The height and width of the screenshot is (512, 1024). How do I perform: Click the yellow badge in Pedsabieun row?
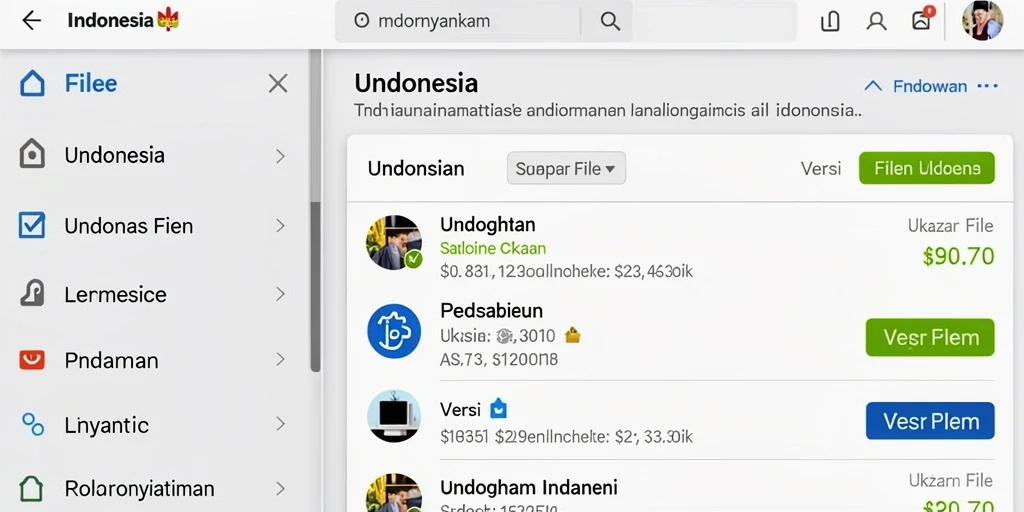click(572, 336)
